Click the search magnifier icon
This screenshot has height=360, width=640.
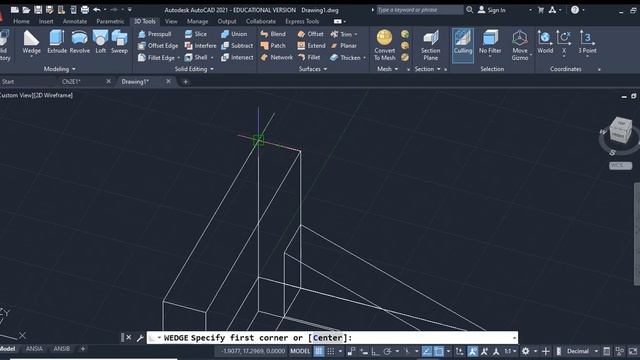469,9
